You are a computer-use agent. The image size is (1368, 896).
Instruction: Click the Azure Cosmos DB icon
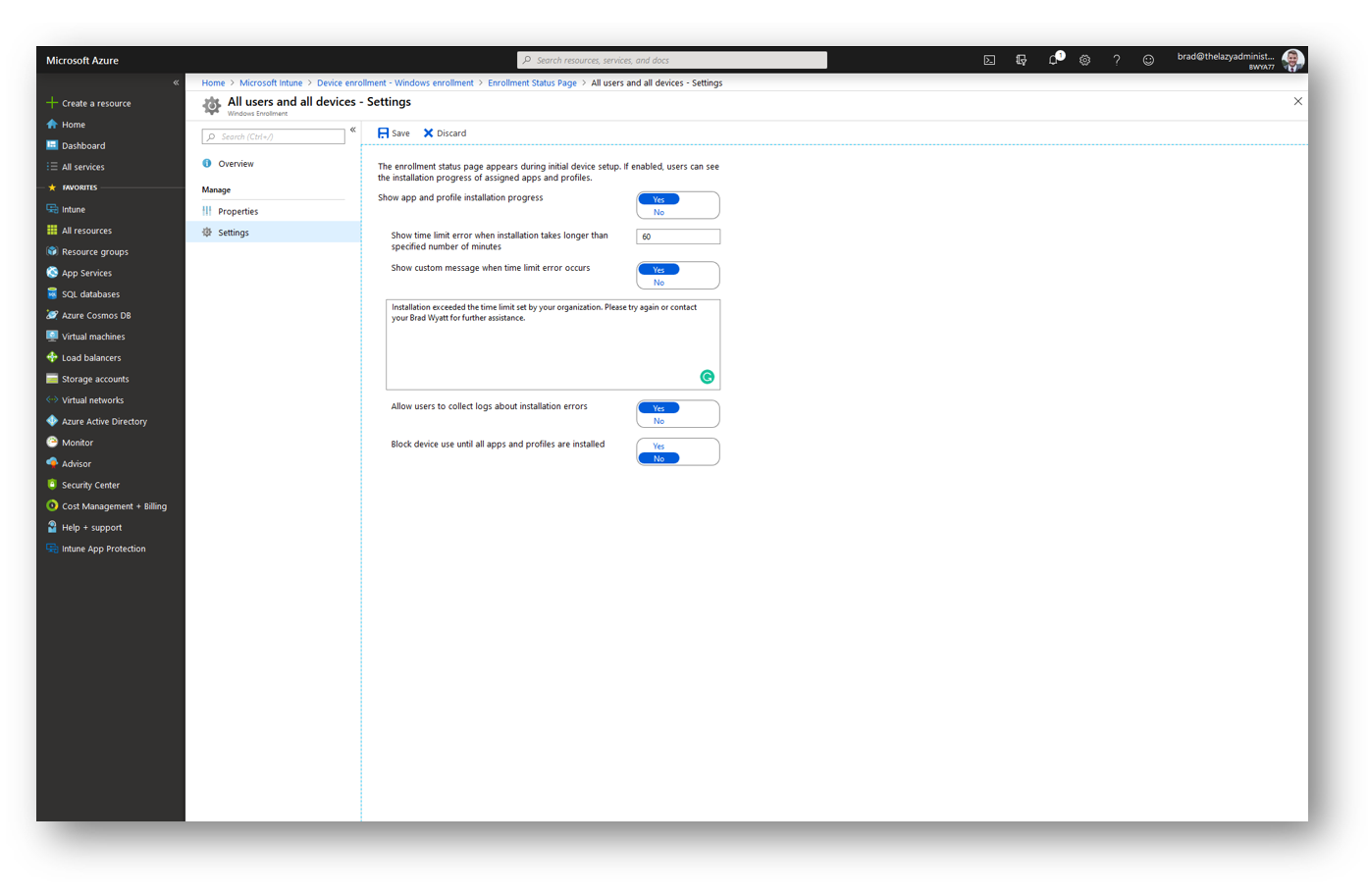pos(52,315)
